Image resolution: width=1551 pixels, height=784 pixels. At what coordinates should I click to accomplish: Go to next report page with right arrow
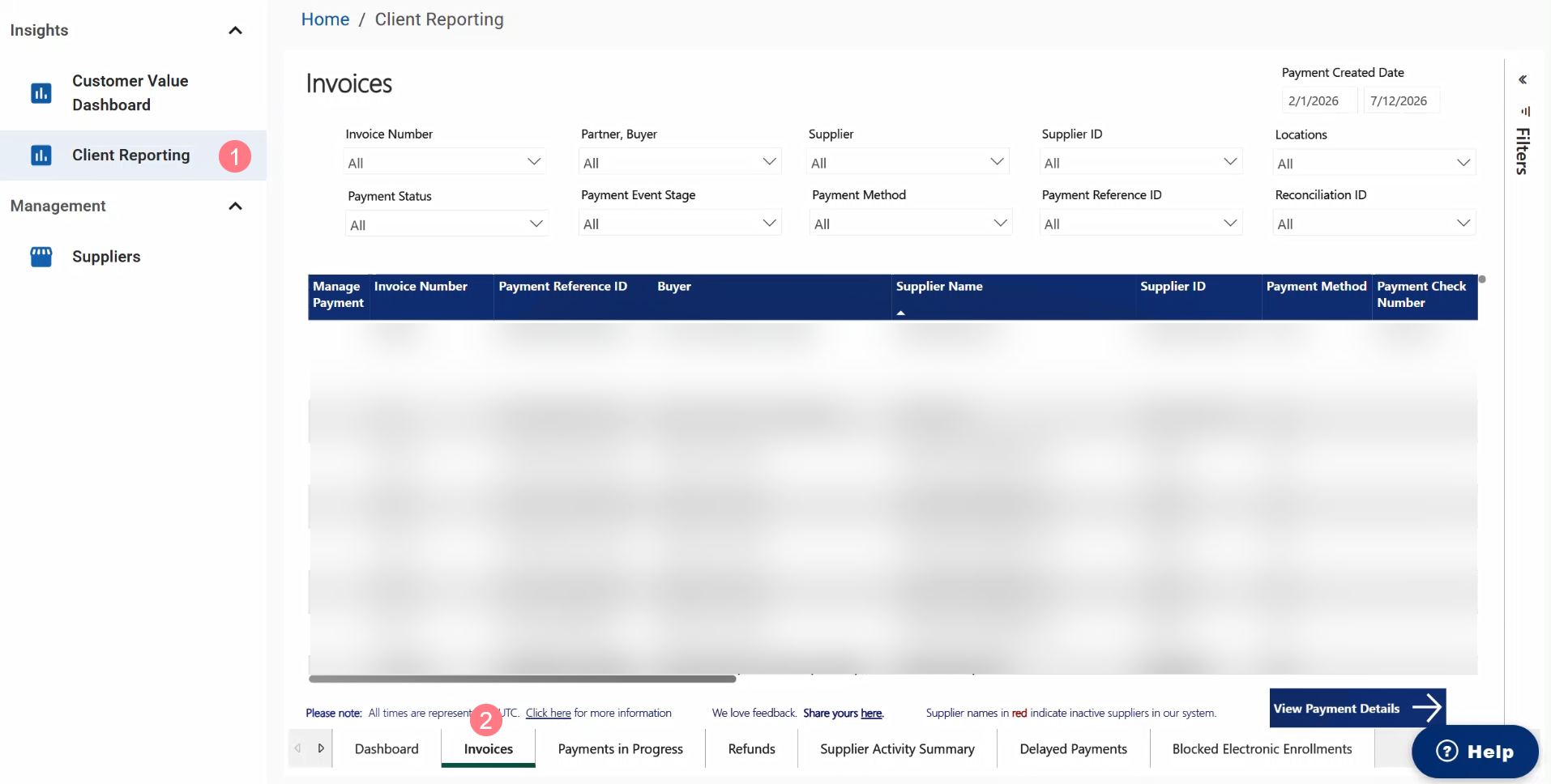coord(321,748)
